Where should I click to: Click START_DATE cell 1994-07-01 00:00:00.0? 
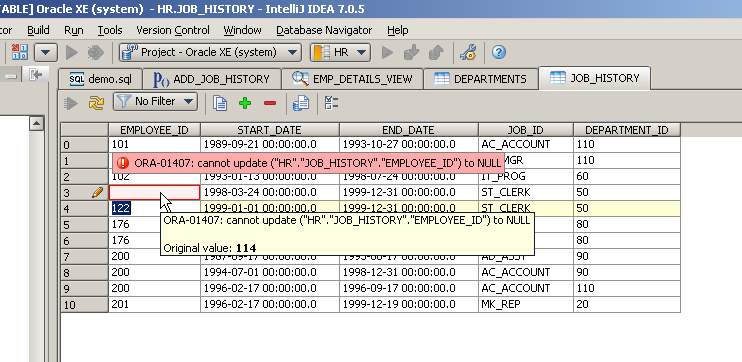pyautogui.click(x=270, y=272)
